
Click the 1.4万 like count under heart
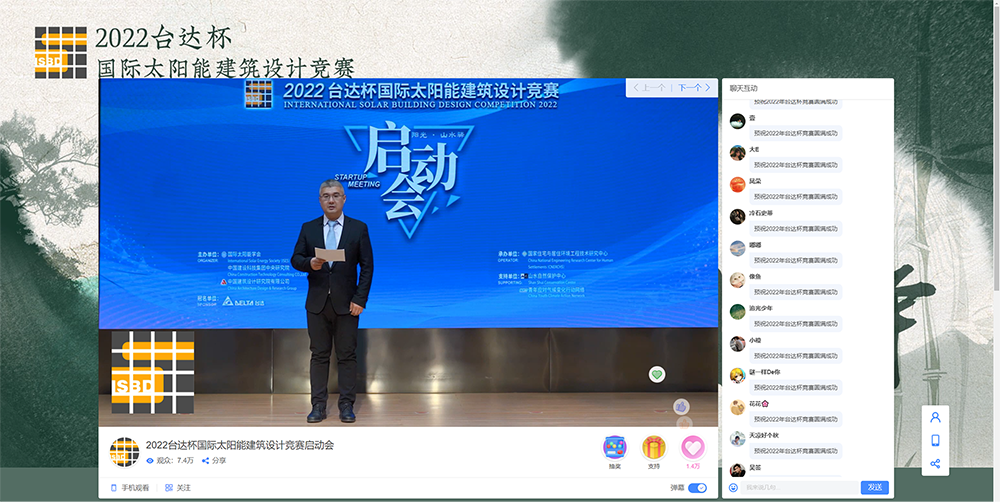click(x=693, y=466)
